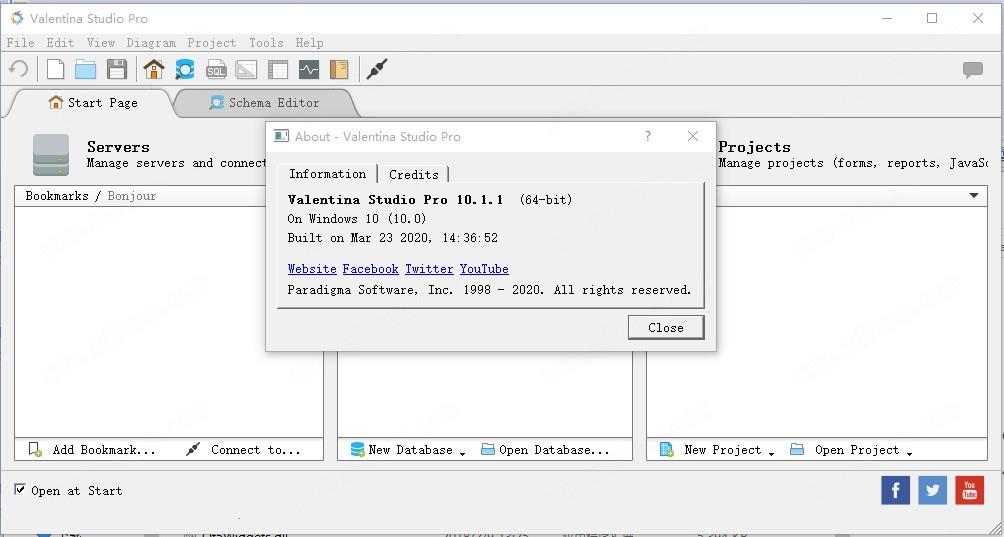1004x537 pixels.
Task: Open the View menu
Action: (x=101, y=43)
